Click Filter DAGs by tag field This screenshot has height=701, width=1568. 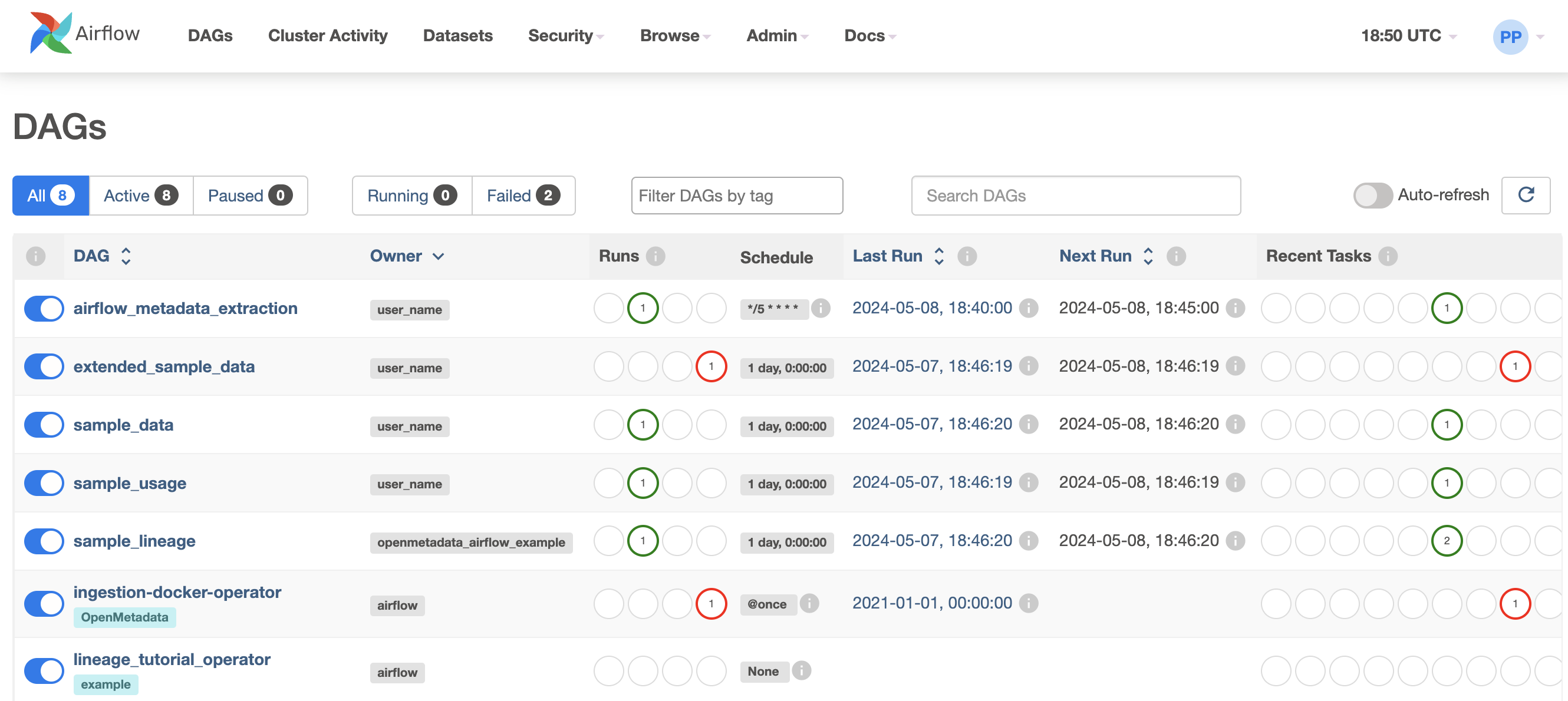[x=736, y=194]
